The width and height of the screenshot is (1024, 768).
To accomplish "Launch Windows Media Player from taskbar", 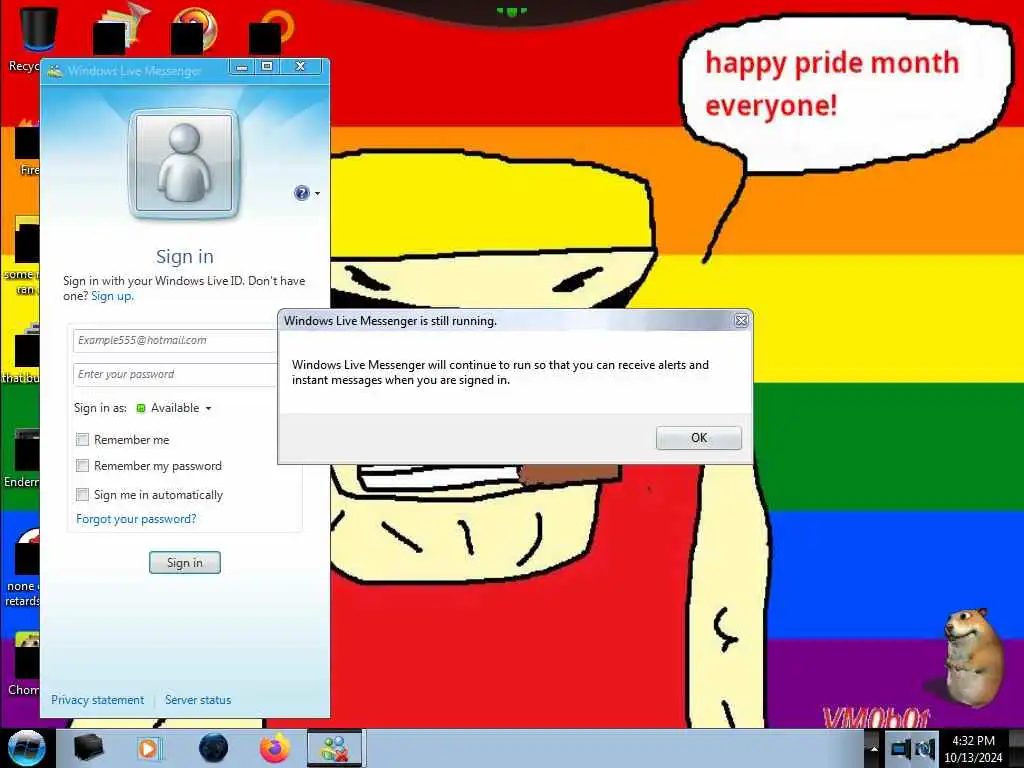I will 148,748.
